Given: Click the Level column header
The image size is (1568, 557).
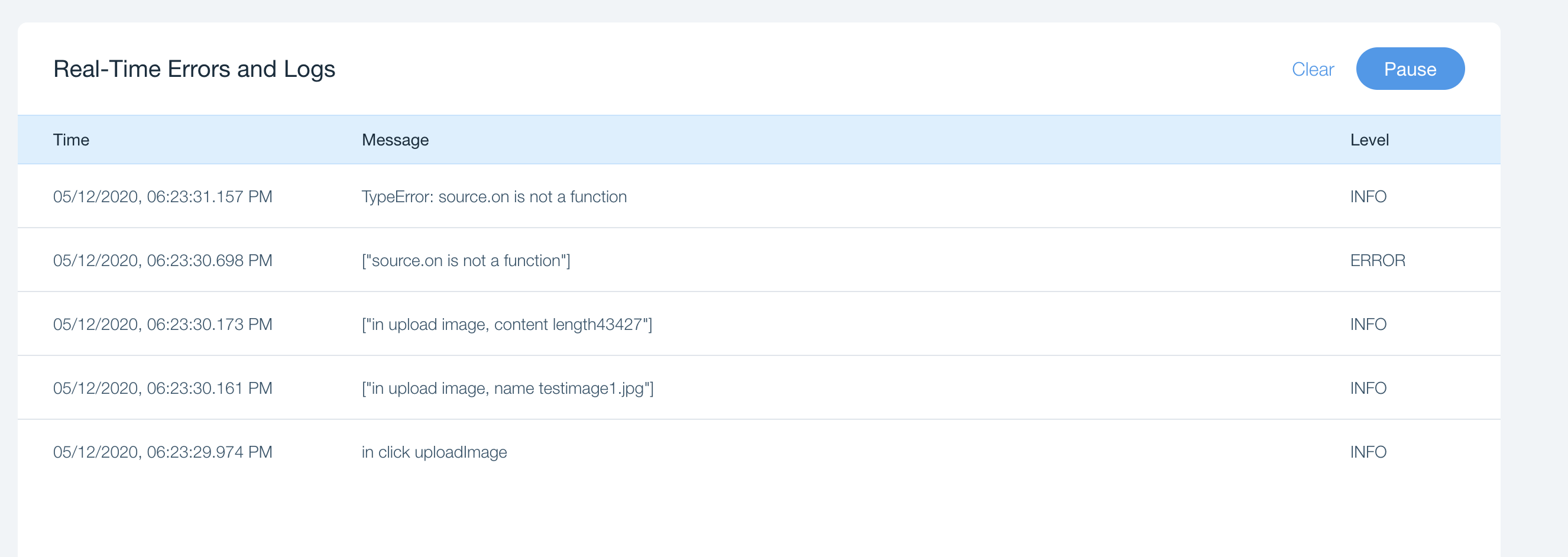Looking at the screenshot, I should point(1369,140).
